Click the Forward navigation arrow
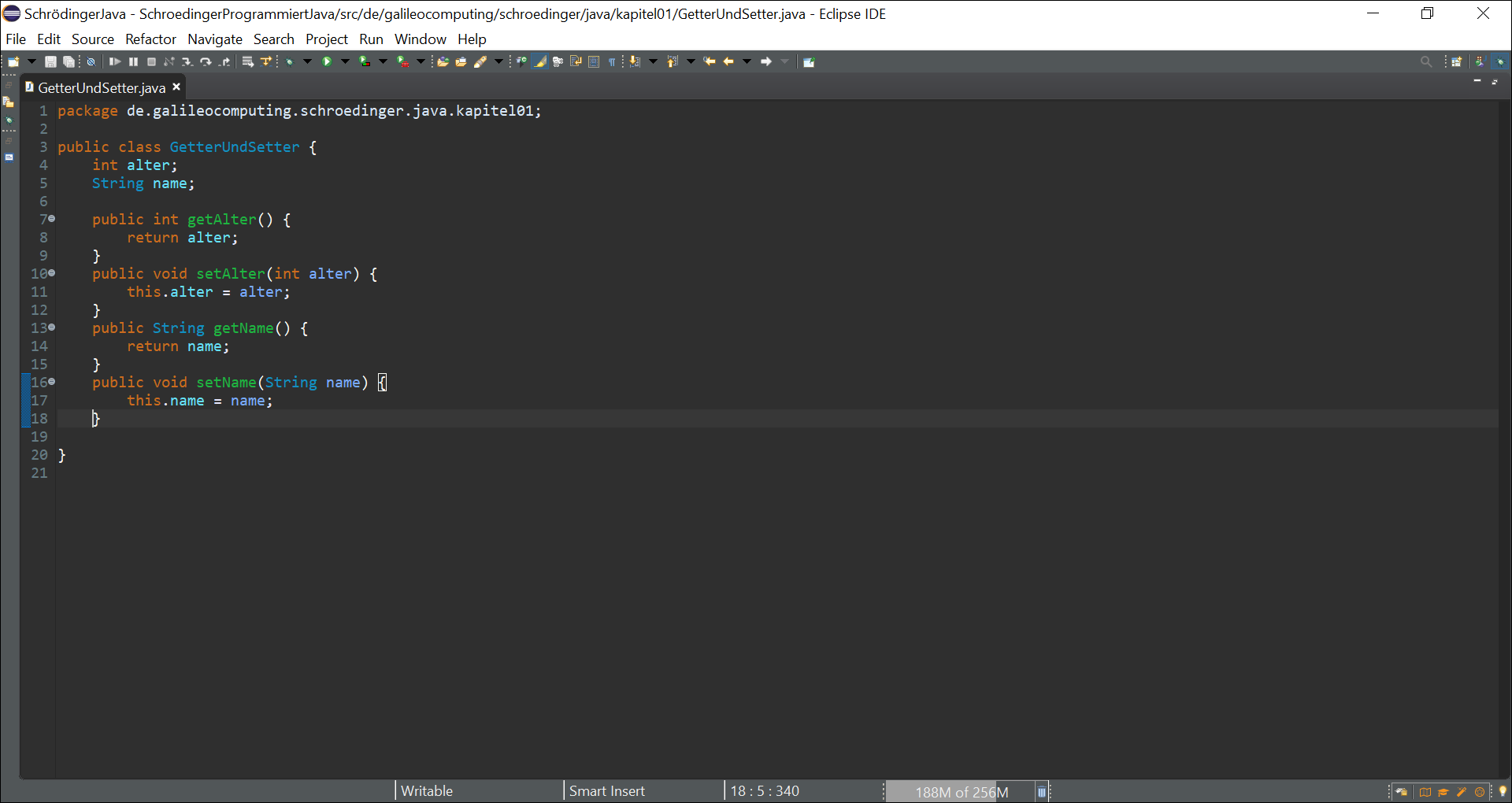Viewport: 1512px width, 803px height. 765,61
